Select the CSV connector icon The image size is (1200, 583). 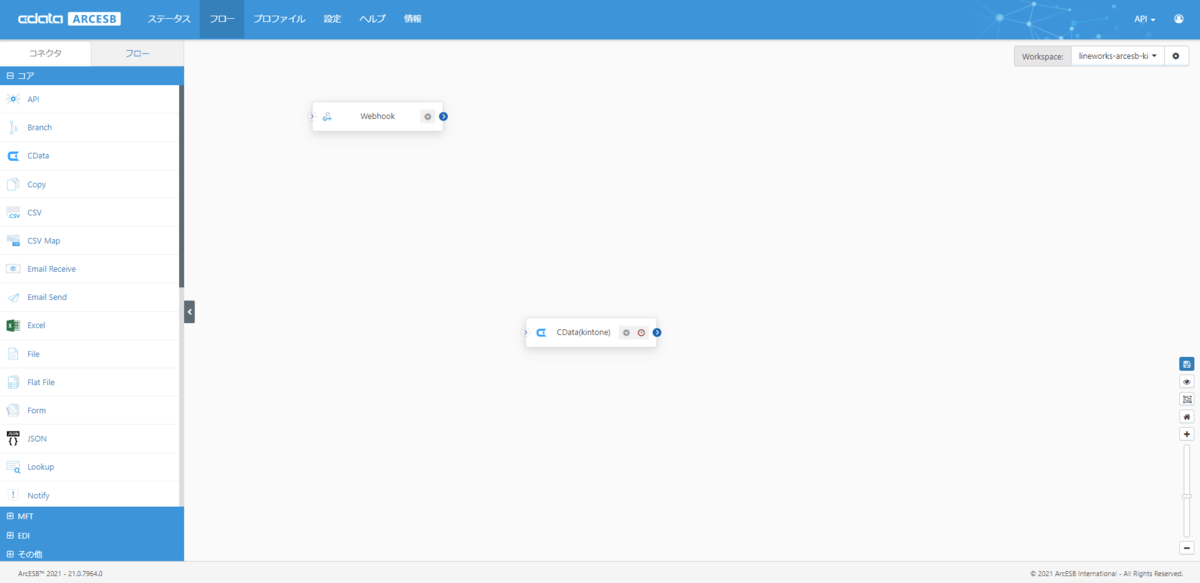13,212
